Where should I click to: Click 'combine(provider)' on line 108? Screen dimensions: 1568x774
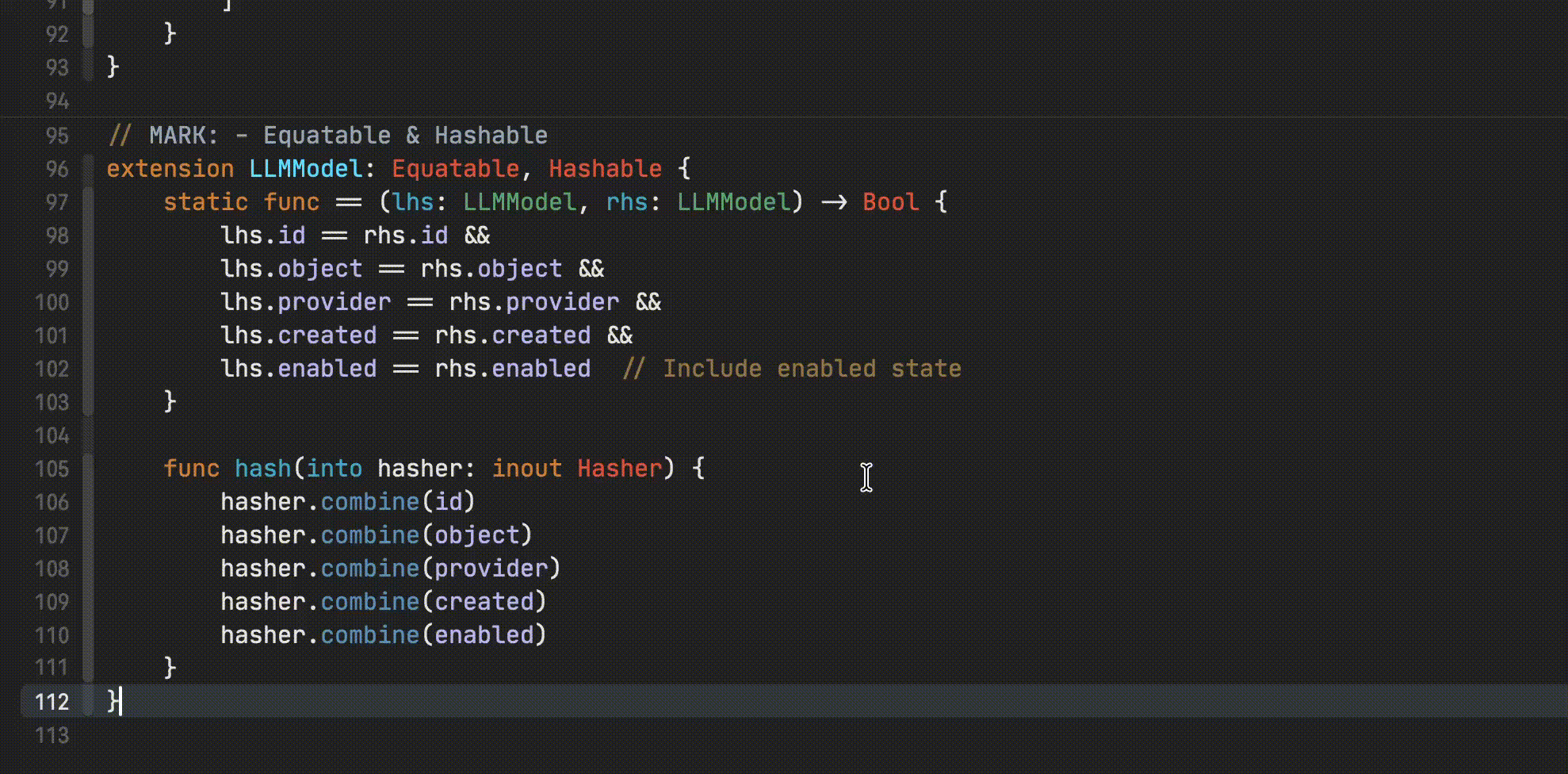point(442,569)
